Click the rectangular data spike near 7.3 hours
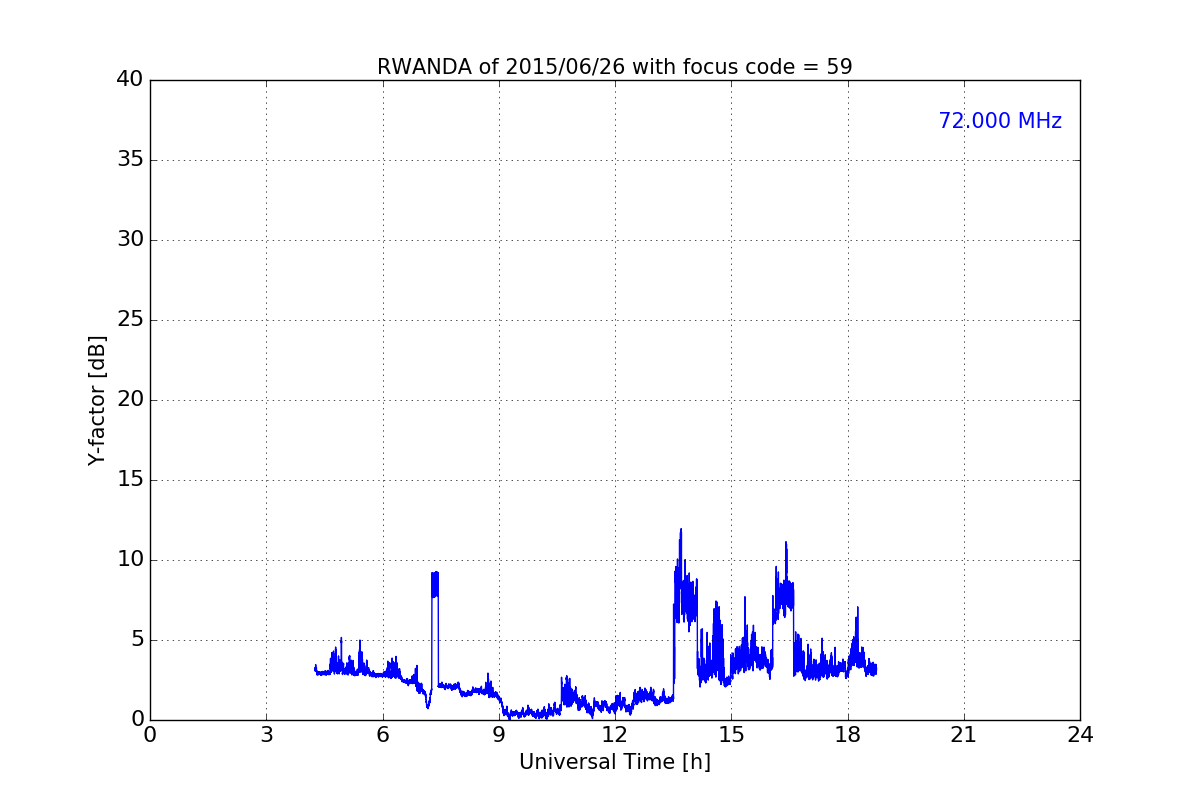Screen dimensions: 1200x800 click(435, 584)
